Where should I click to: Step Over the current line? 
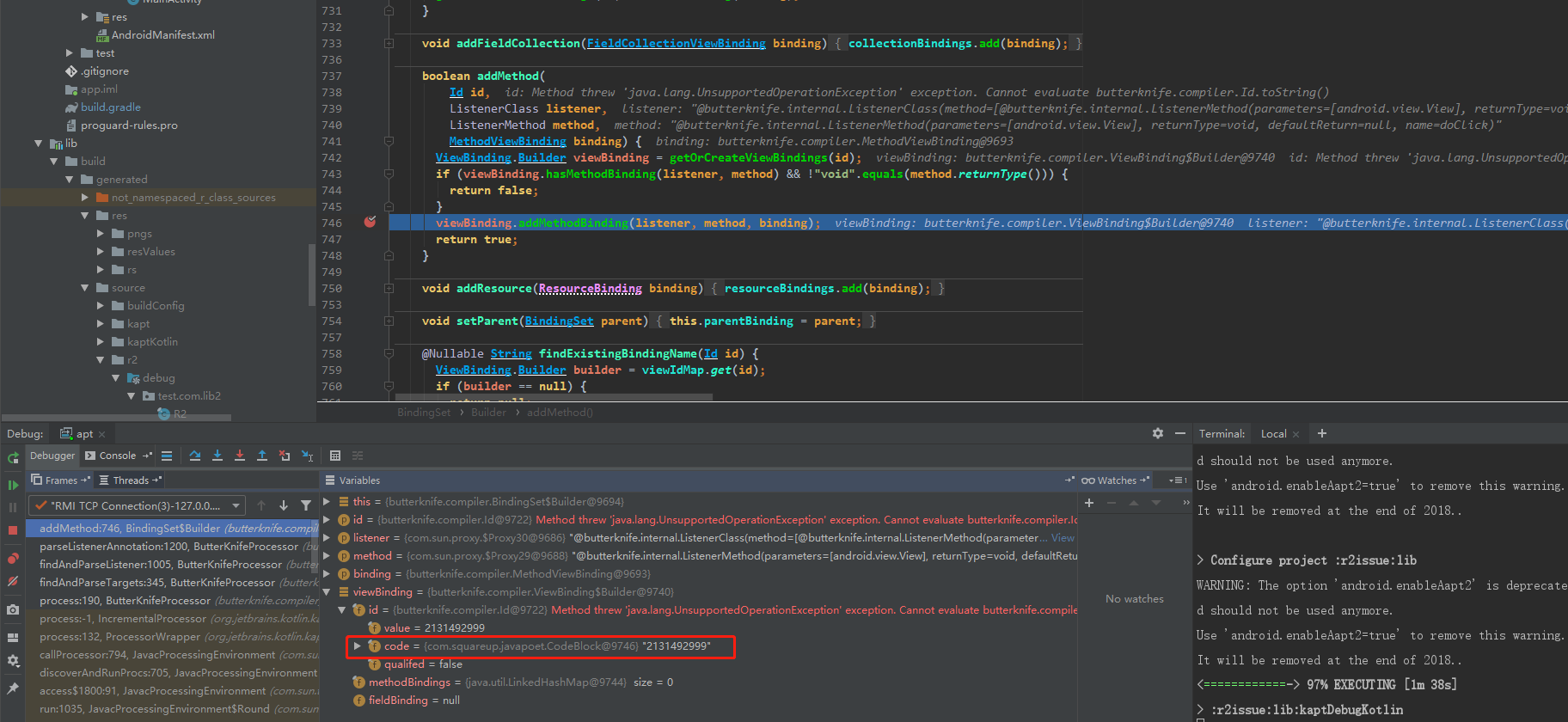click(195, 456)
